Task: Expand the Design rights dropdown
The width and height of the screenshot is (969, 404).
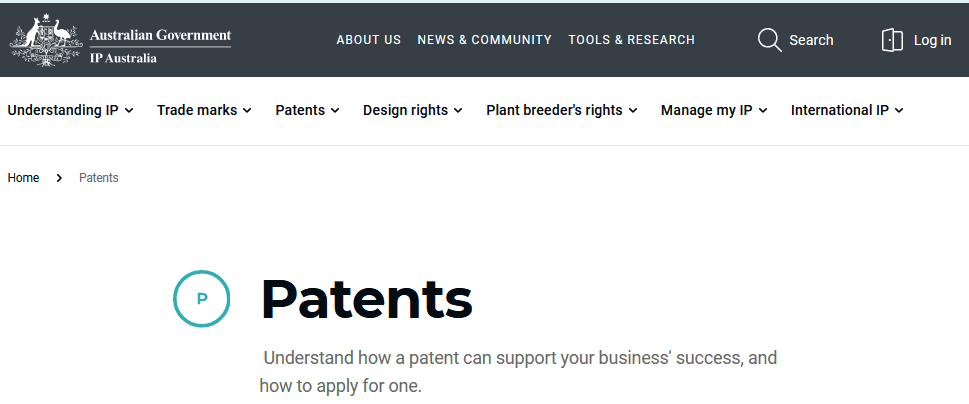Action: 412,111
